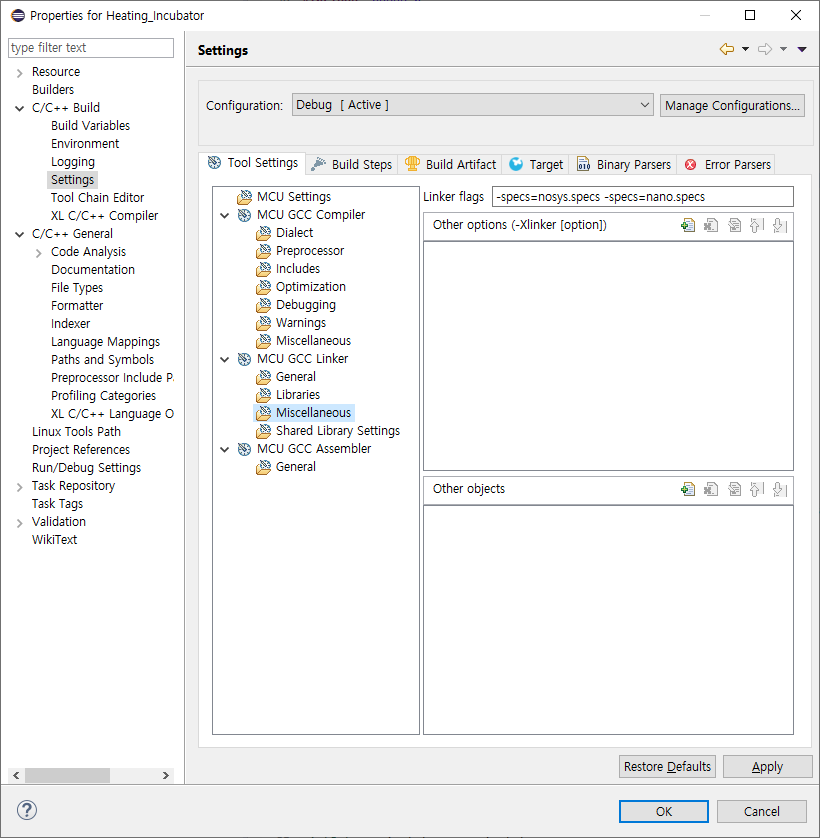Select Miscellaneous under MCU GCC Compiler
820x838 pixels.
[313, 341]
